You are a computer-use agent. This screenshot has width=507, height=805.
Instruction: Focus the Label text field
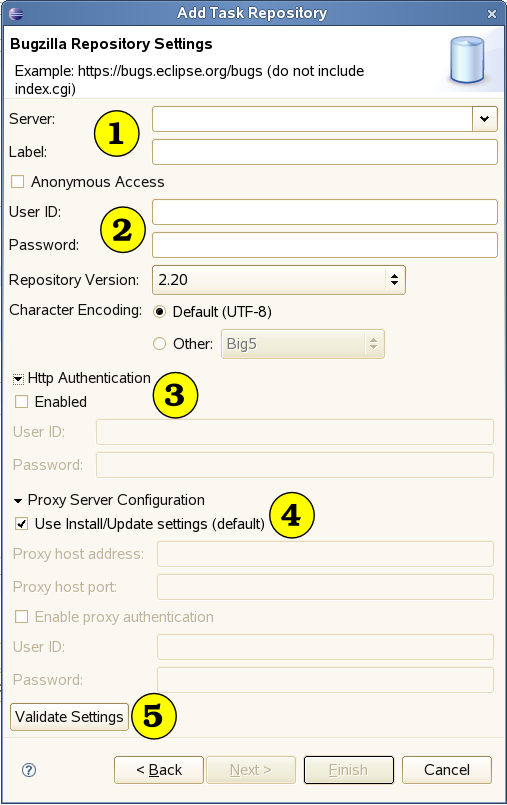[x=325, y=152]
